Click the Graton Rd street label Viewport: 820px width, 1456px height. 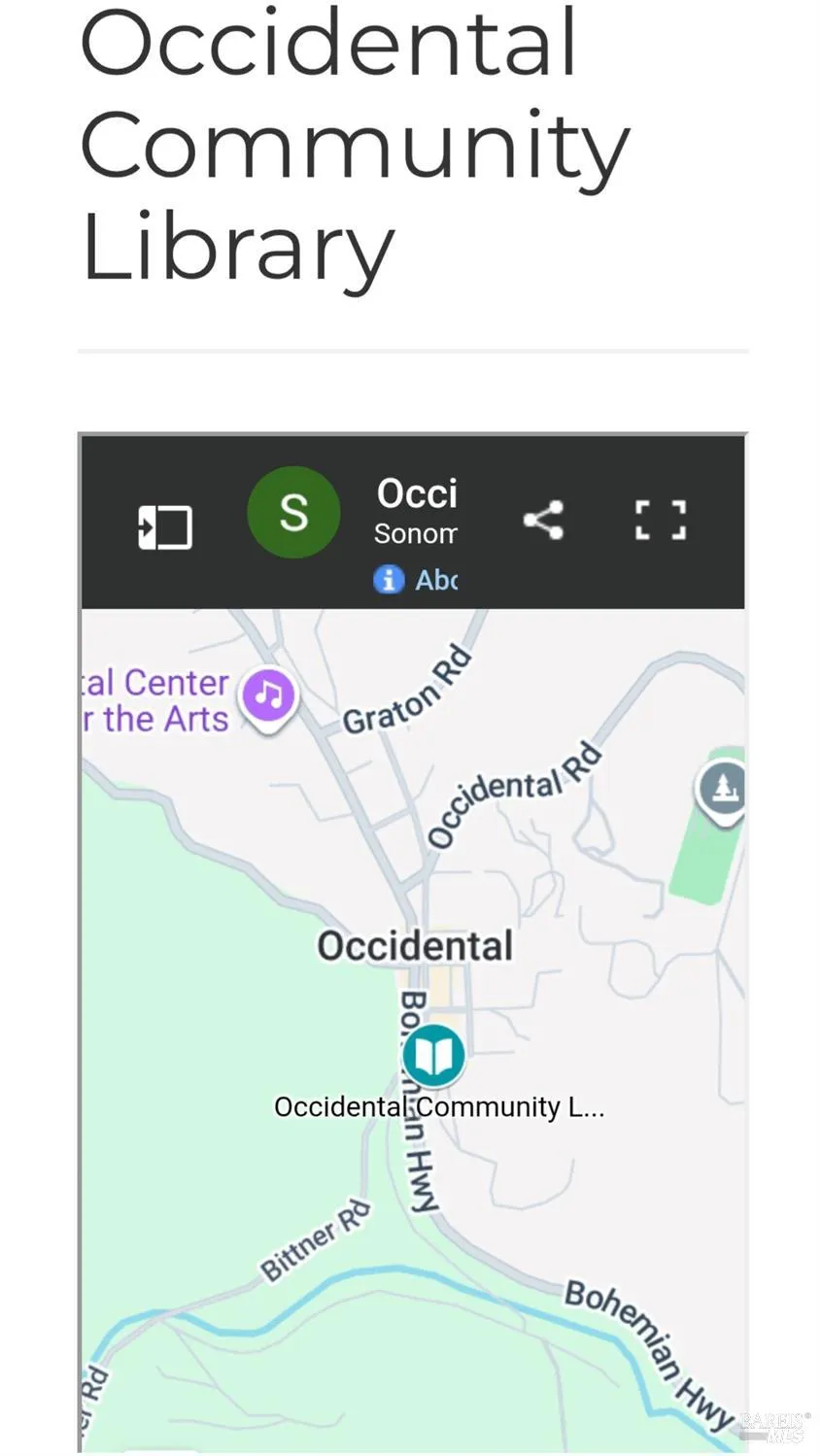[408, 691]
